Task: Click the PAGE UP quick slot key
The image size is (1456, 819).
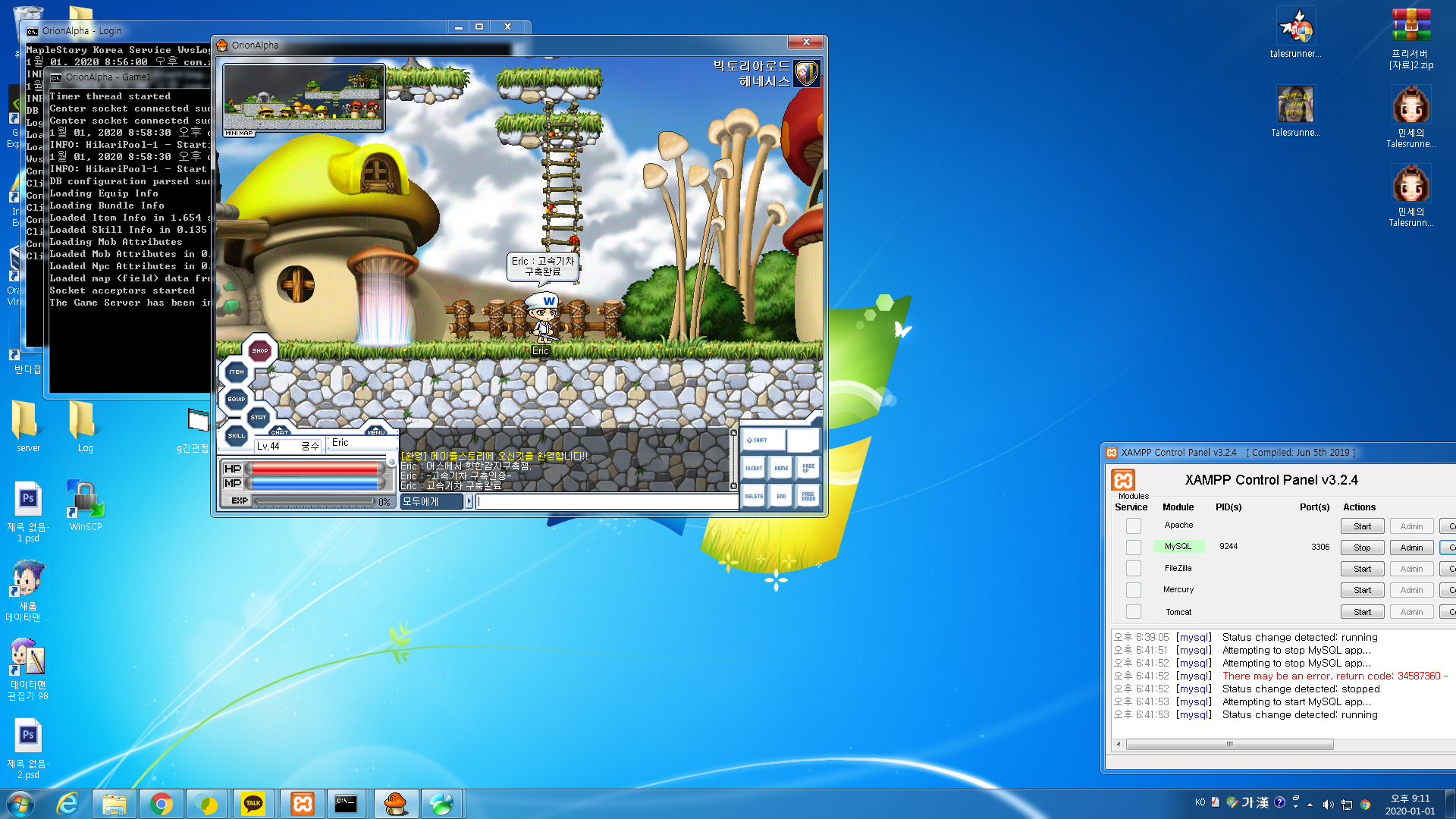Action: coord(808,468)
